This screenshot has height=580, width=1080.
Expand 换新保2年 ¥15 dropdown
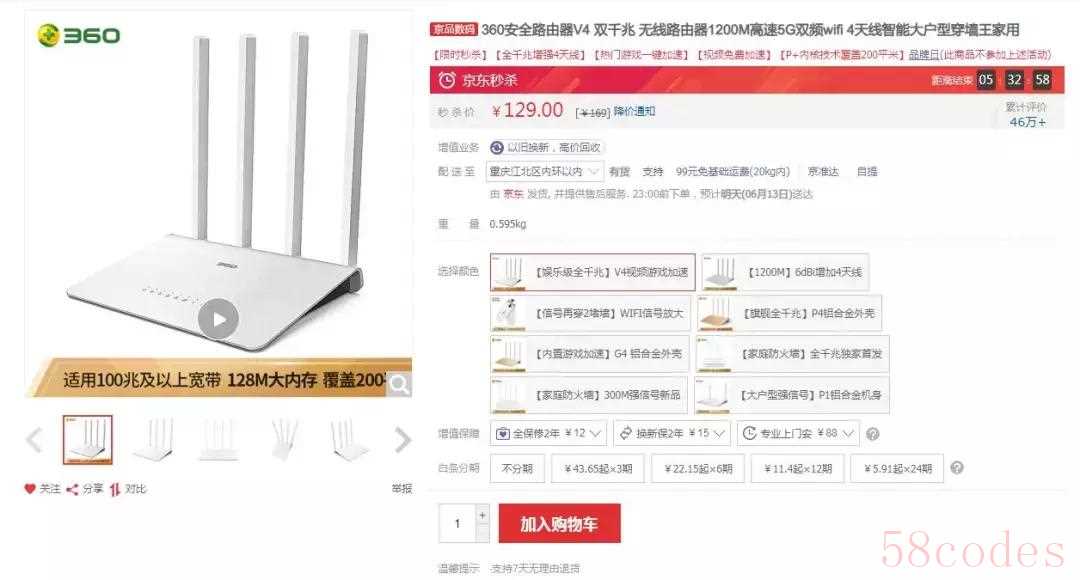click(x=672, y=433)
